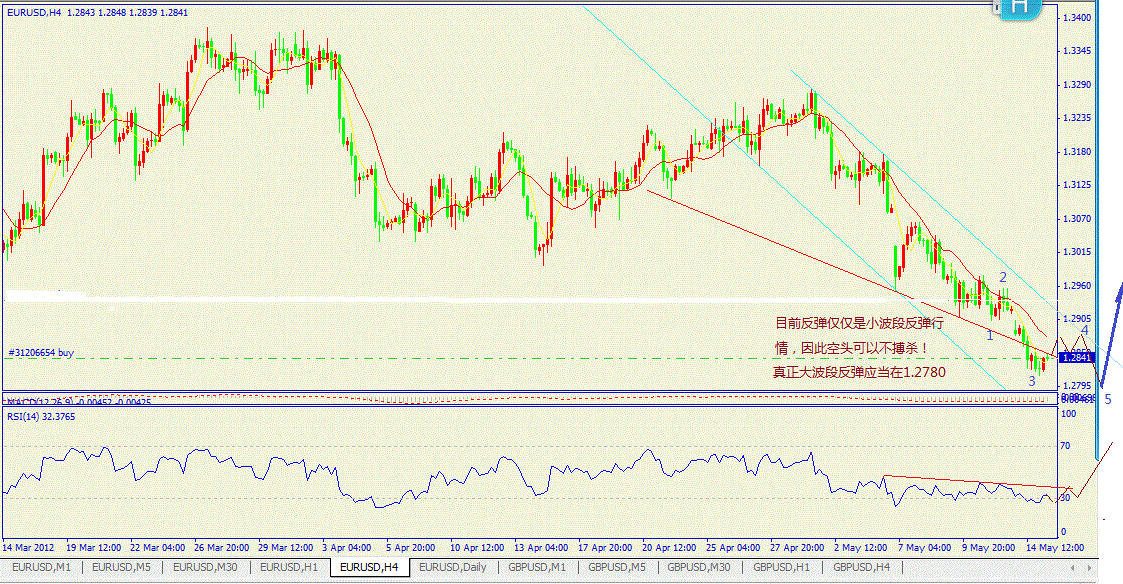
Task: Select the wave label 2 on the chart
Action: [1003, 277]
